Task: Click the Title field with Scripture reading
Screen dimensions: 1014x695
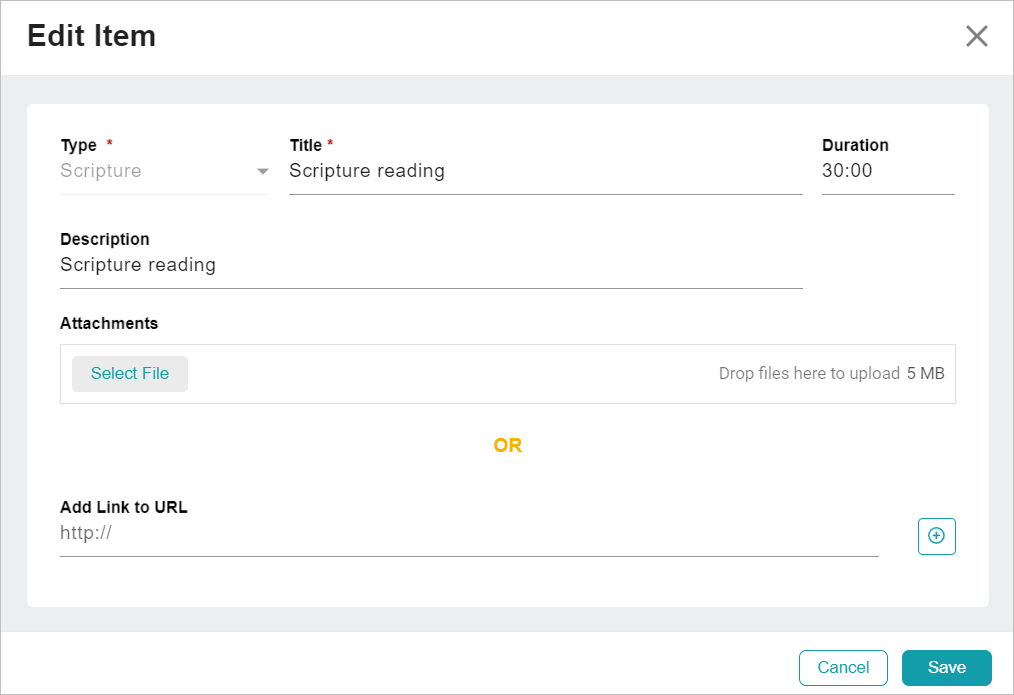Action: click(x=545, y=171)
